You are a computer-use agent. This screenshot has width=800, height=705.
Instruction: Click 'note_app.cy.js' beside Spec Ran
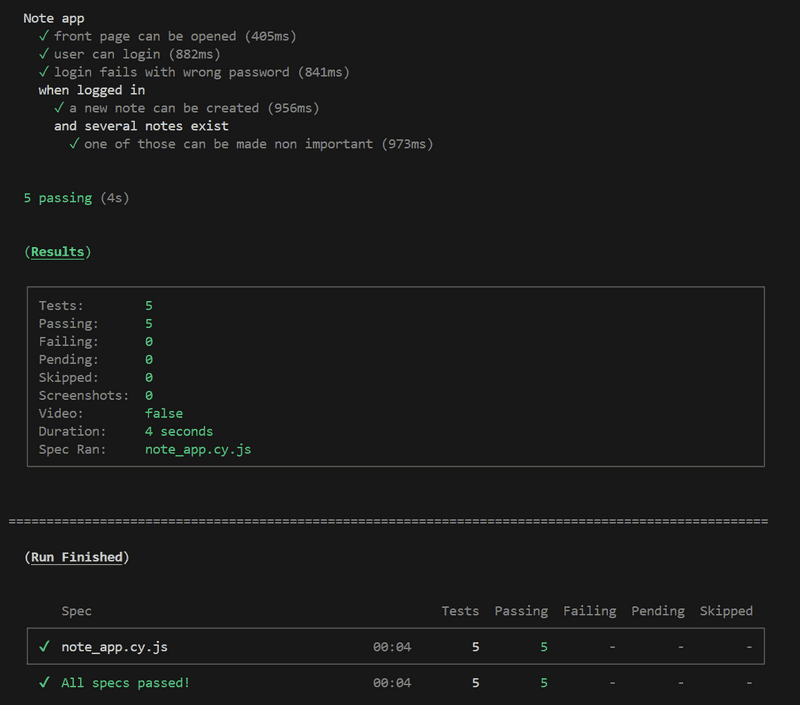[x=198, y=449]
